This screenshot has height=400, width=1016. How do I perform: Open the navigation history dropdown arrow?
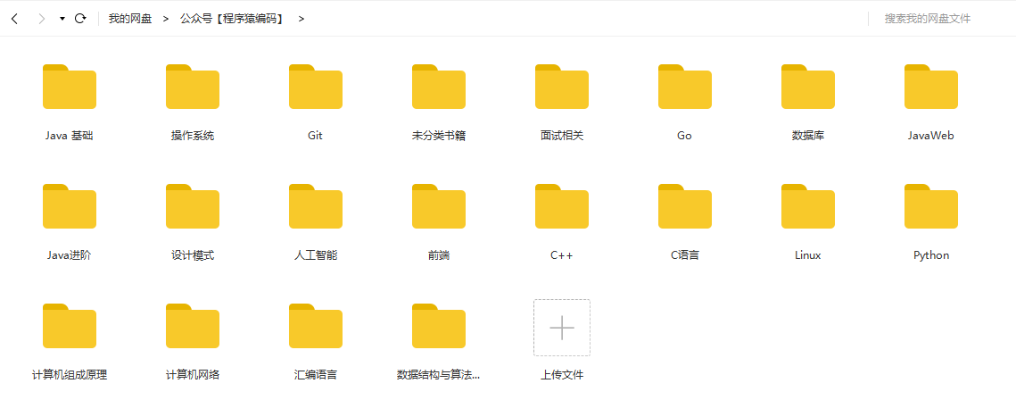click(x=62, y=19)
